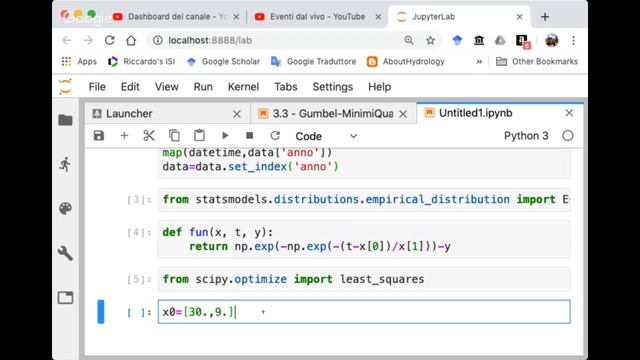Open the Help menu
The width and height of the screenshot is (640, 360).
[x=380, y=87]
